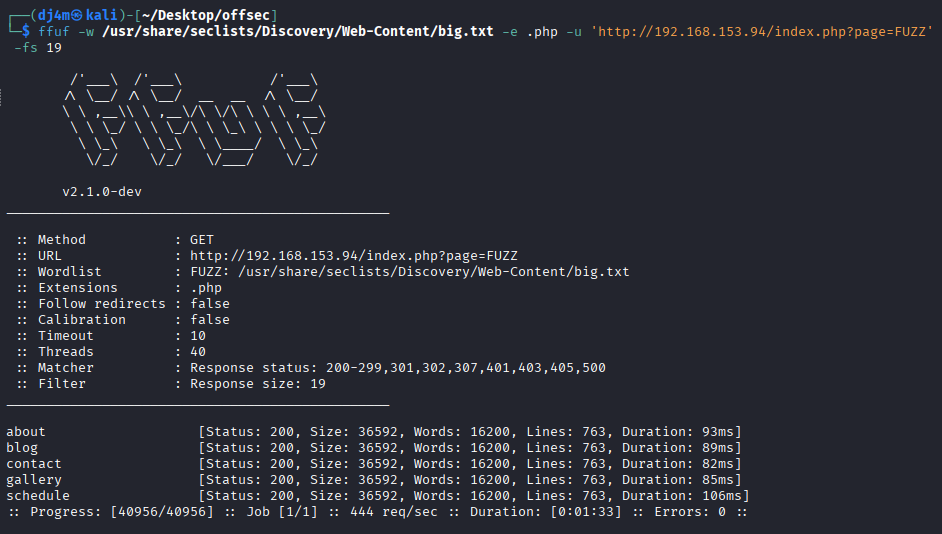Click the Kali skull symbol in the prompt

pos(77,16)
